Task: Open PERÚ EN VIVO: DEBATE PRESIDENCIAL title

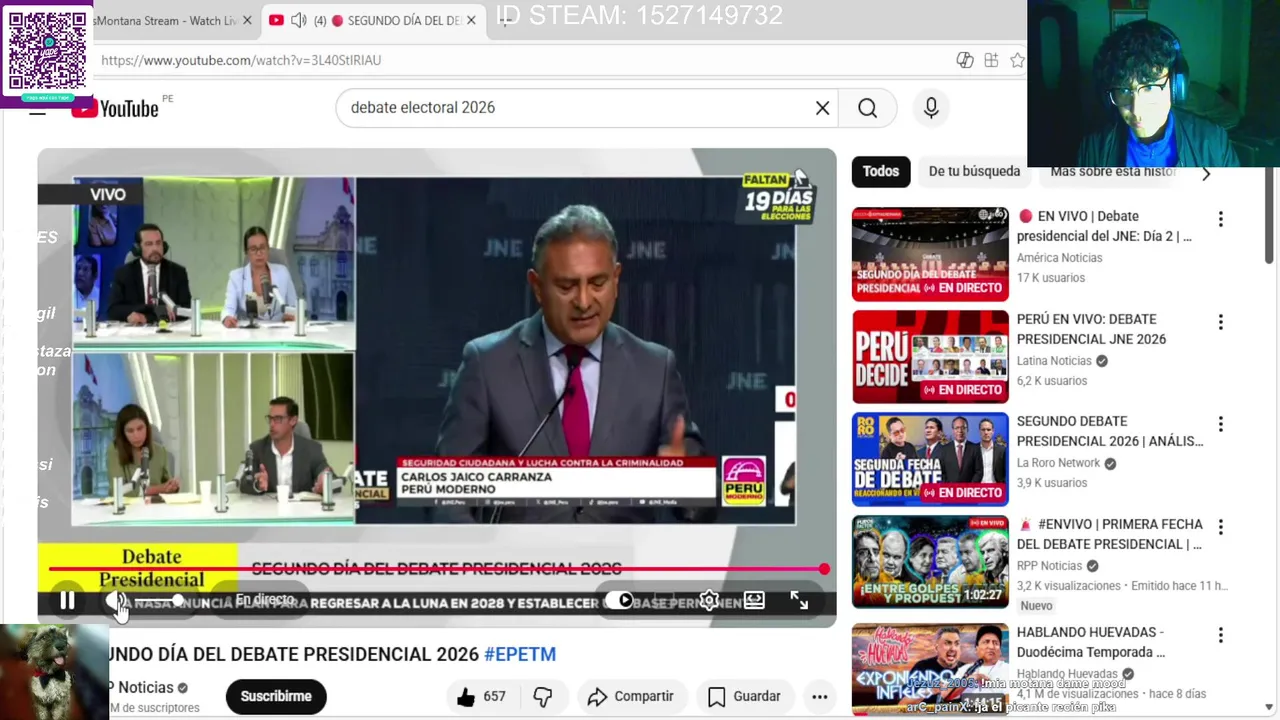Action: (1092, 329)
